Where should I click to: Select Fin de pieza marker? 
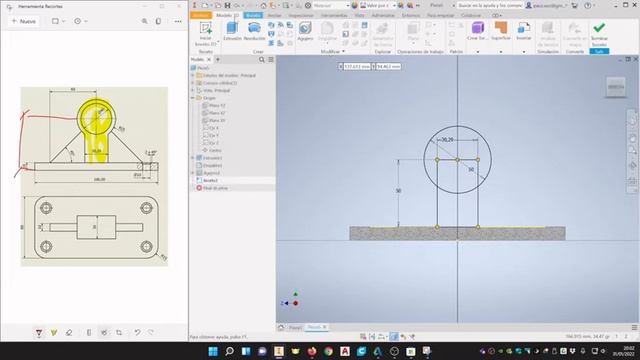click(x=215, y=188)
